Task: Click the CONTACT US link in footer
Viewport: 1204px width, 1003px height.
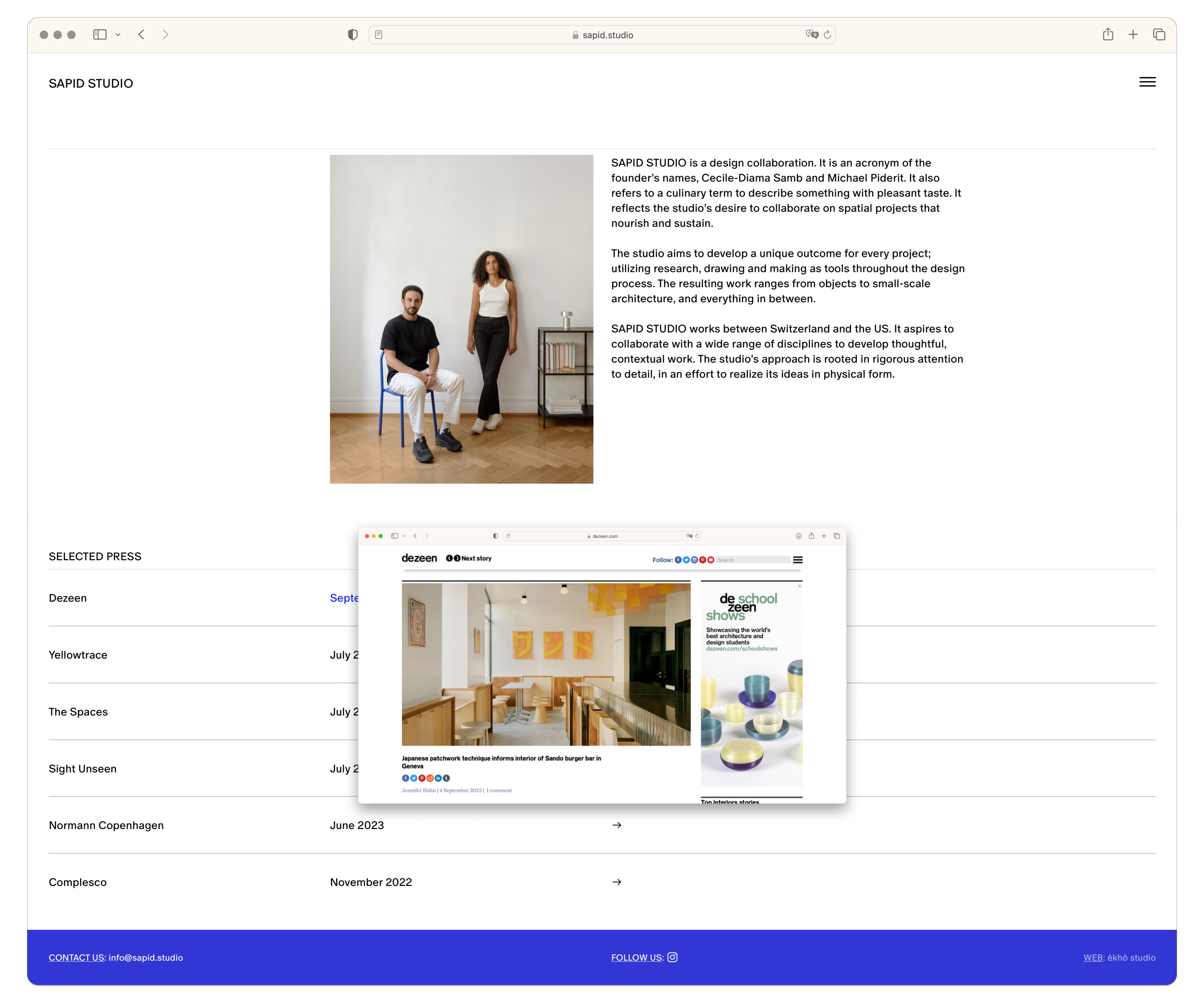Action: tap(77, 958)
